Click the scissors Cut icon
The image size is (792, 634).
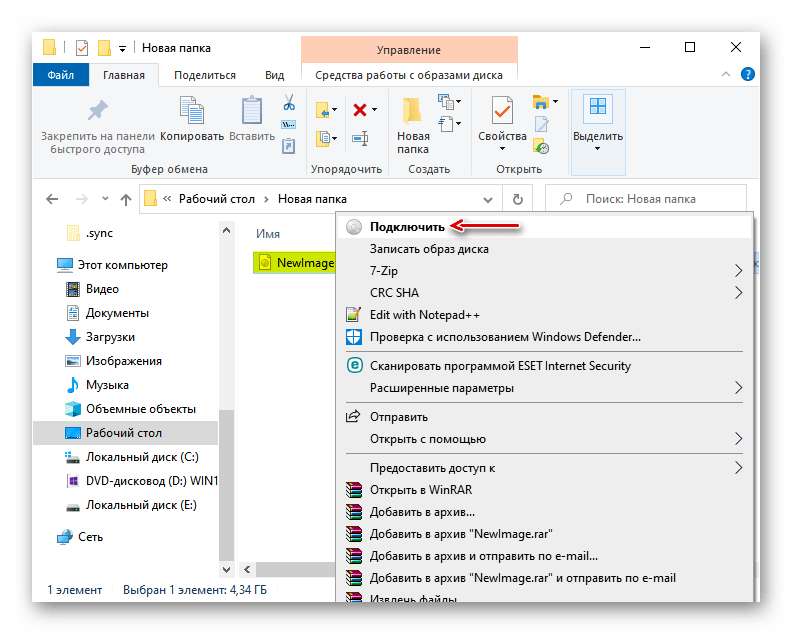(289, 103)
